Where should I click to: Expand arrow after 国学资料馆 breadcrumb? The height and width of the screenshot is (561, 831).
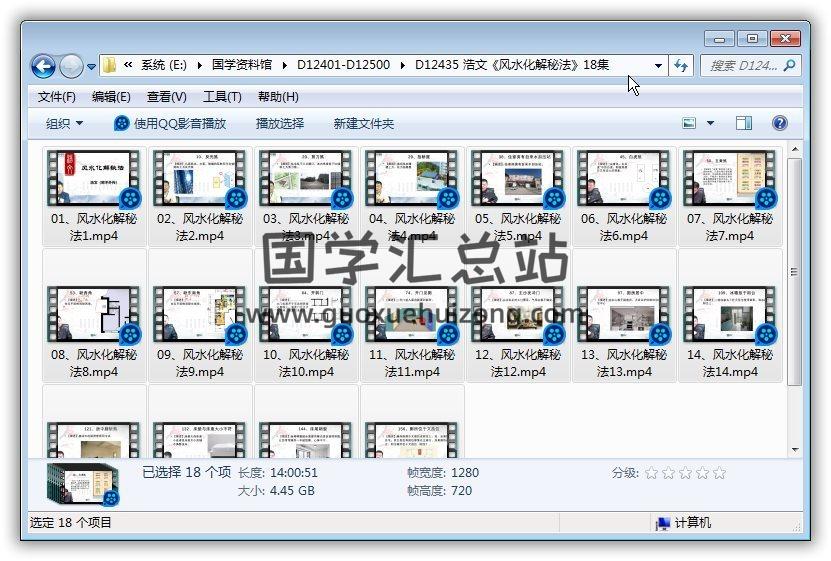click(285, 65)
